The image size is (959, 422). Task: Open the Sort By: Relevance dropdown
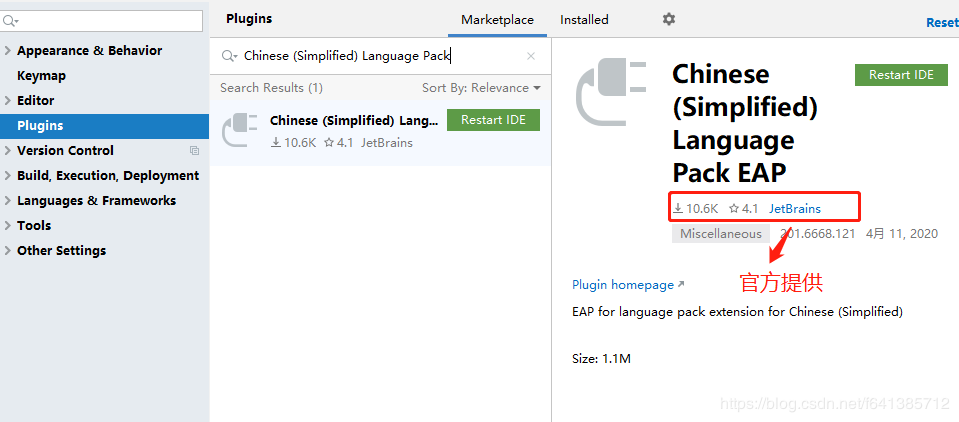click(x=481, y=88)
